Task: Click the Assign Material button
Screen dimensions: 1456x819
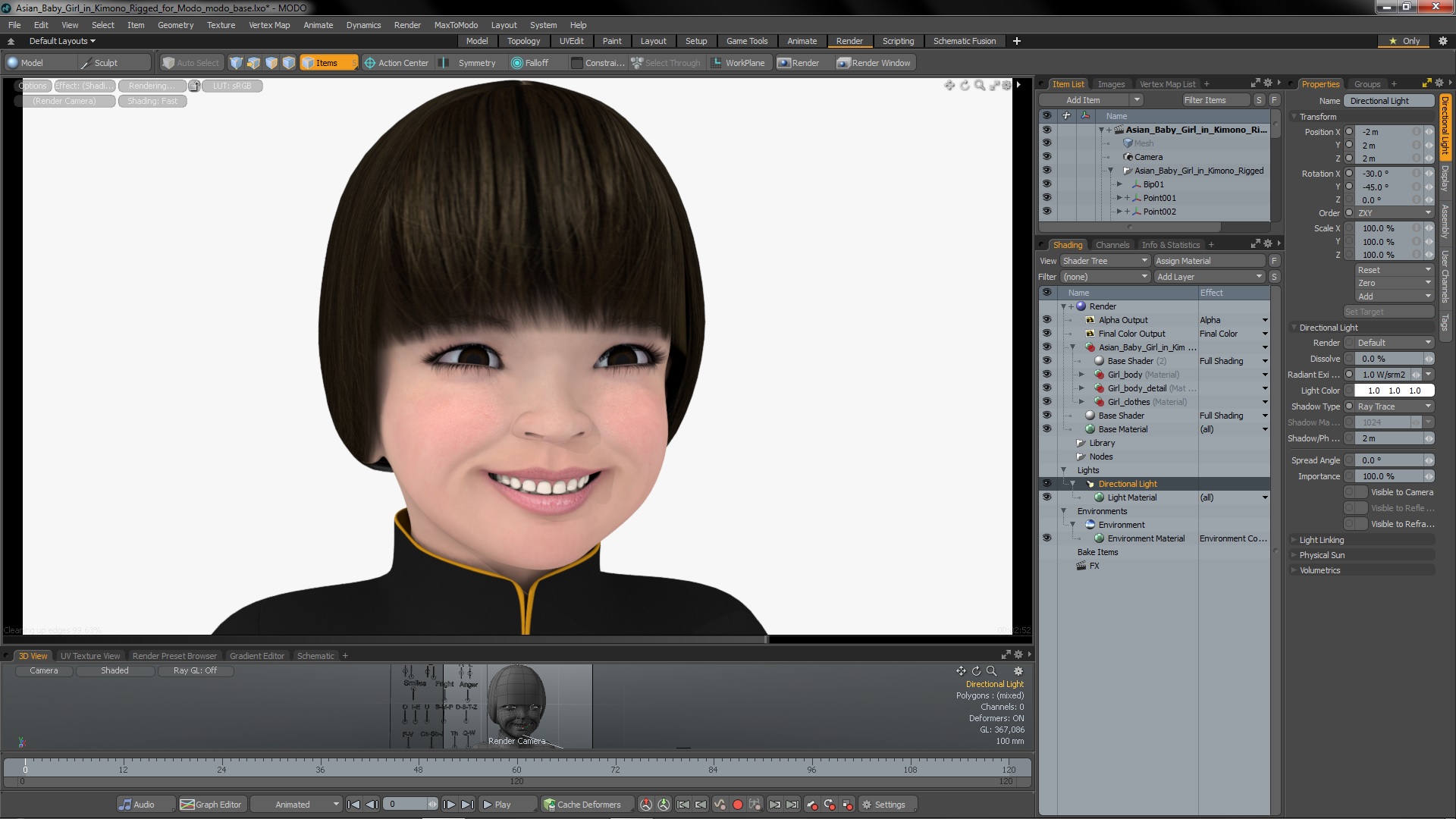Action: click(1210, 261)
